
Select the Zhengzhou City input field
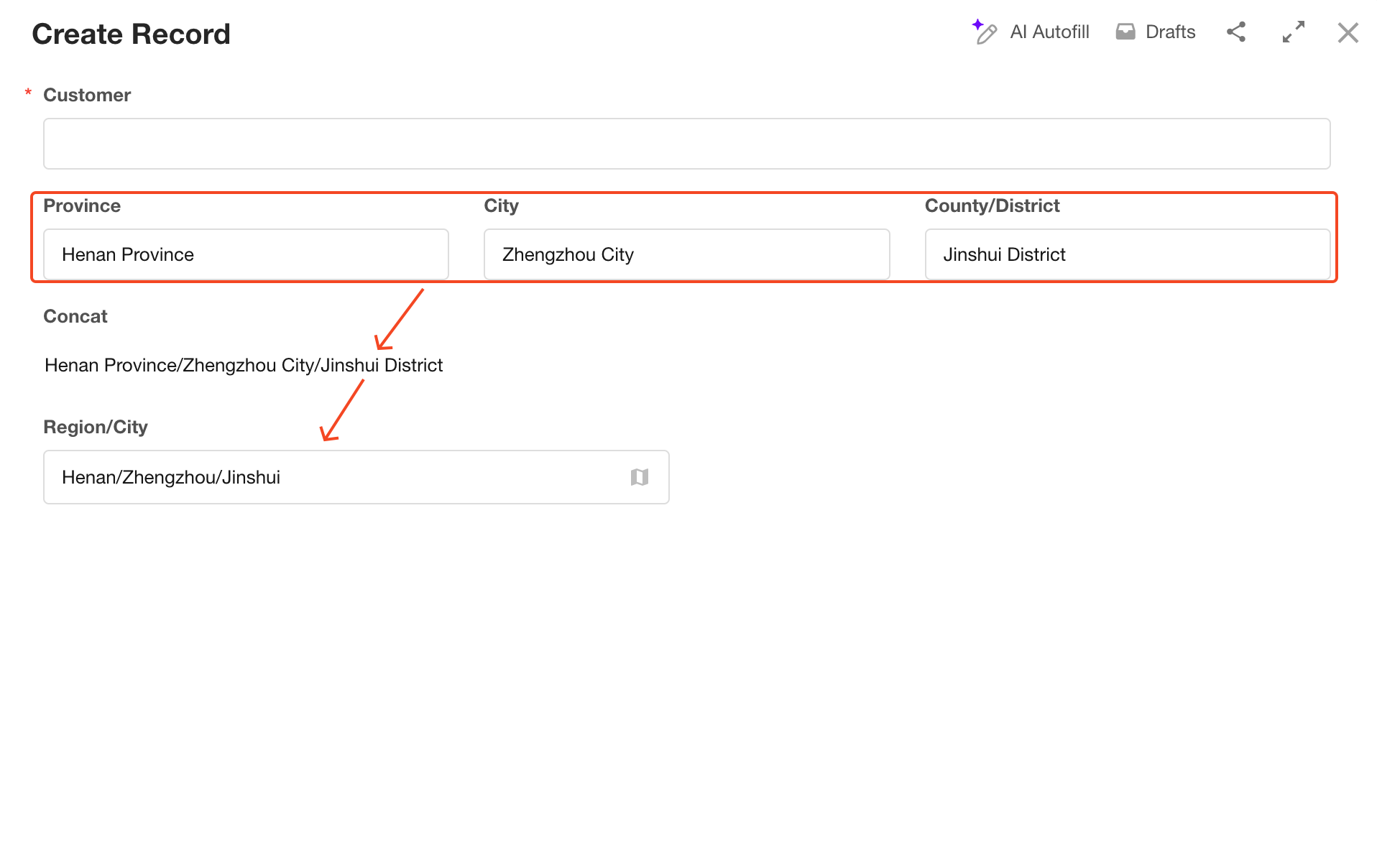[x=686, y=254]
